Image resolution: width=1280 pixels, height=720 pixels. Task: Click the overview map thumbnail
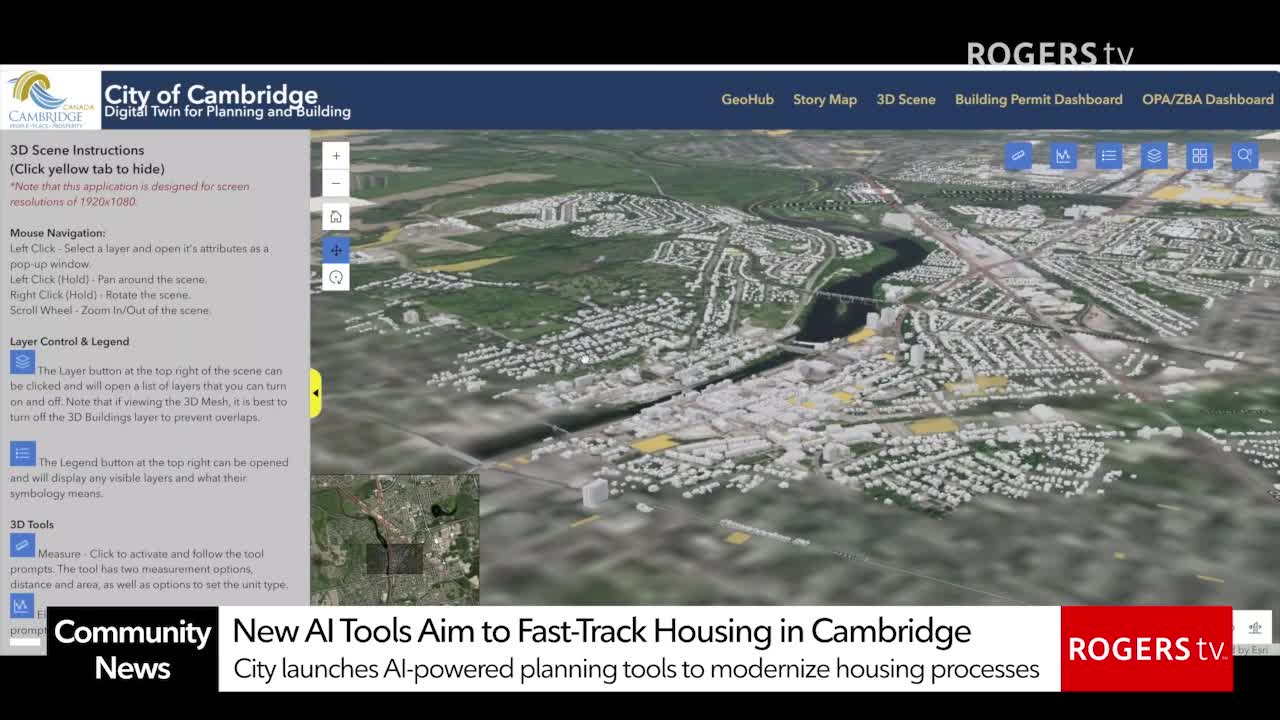395,540
